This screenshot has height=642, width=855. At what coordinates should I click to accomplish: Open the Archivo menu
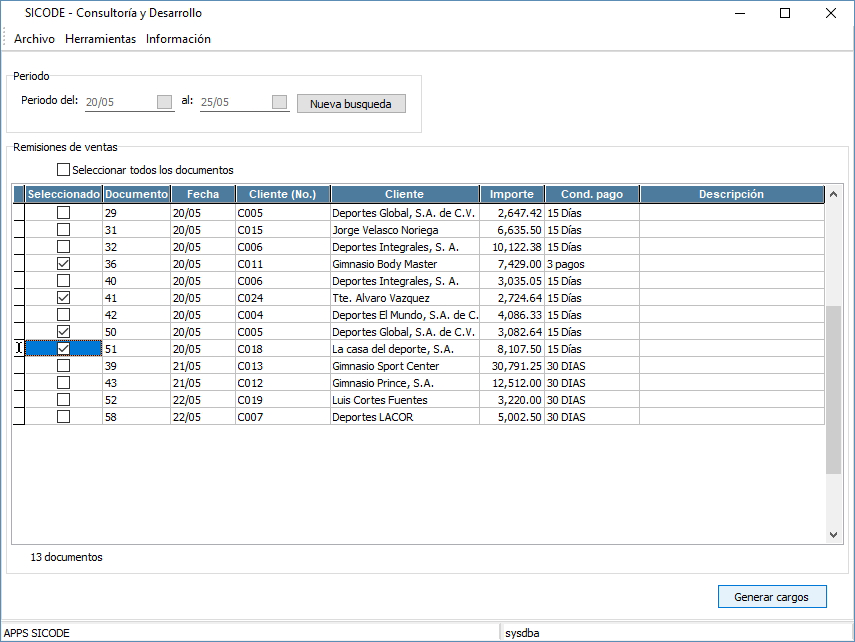(x=34, y=39)
